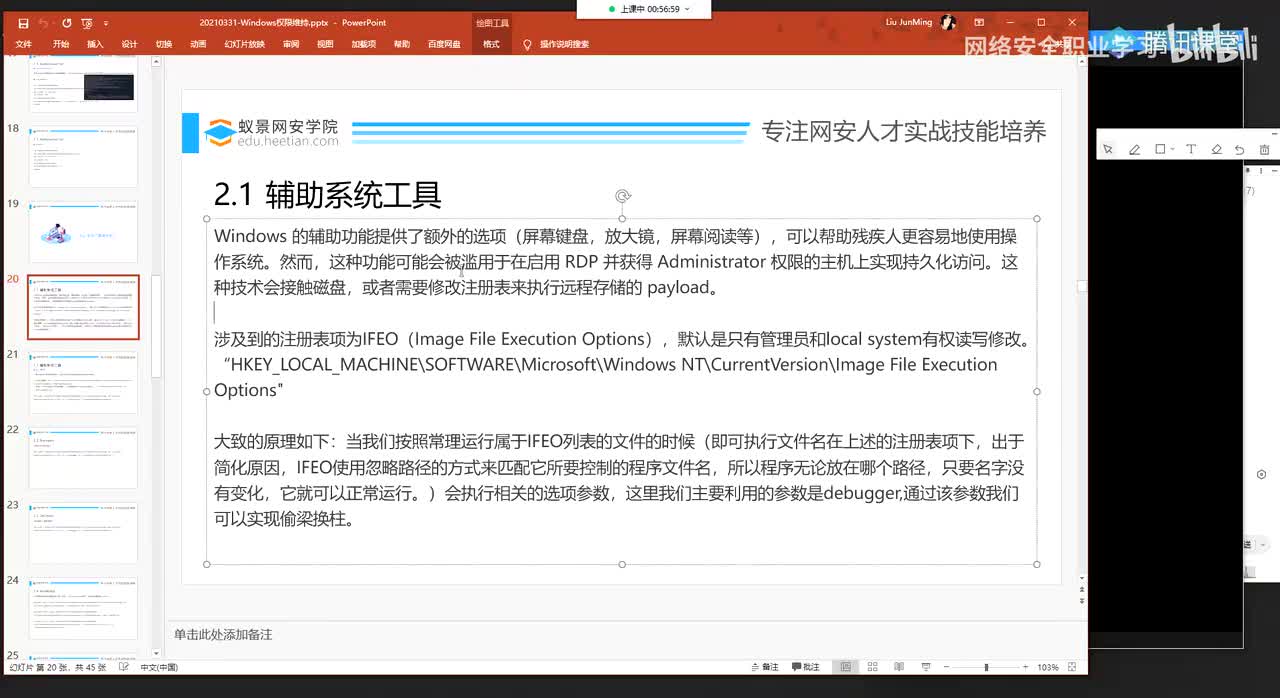1280x698 pixels.
Task: Click the Liu JunMing account name
Action: tap(909, 22)
